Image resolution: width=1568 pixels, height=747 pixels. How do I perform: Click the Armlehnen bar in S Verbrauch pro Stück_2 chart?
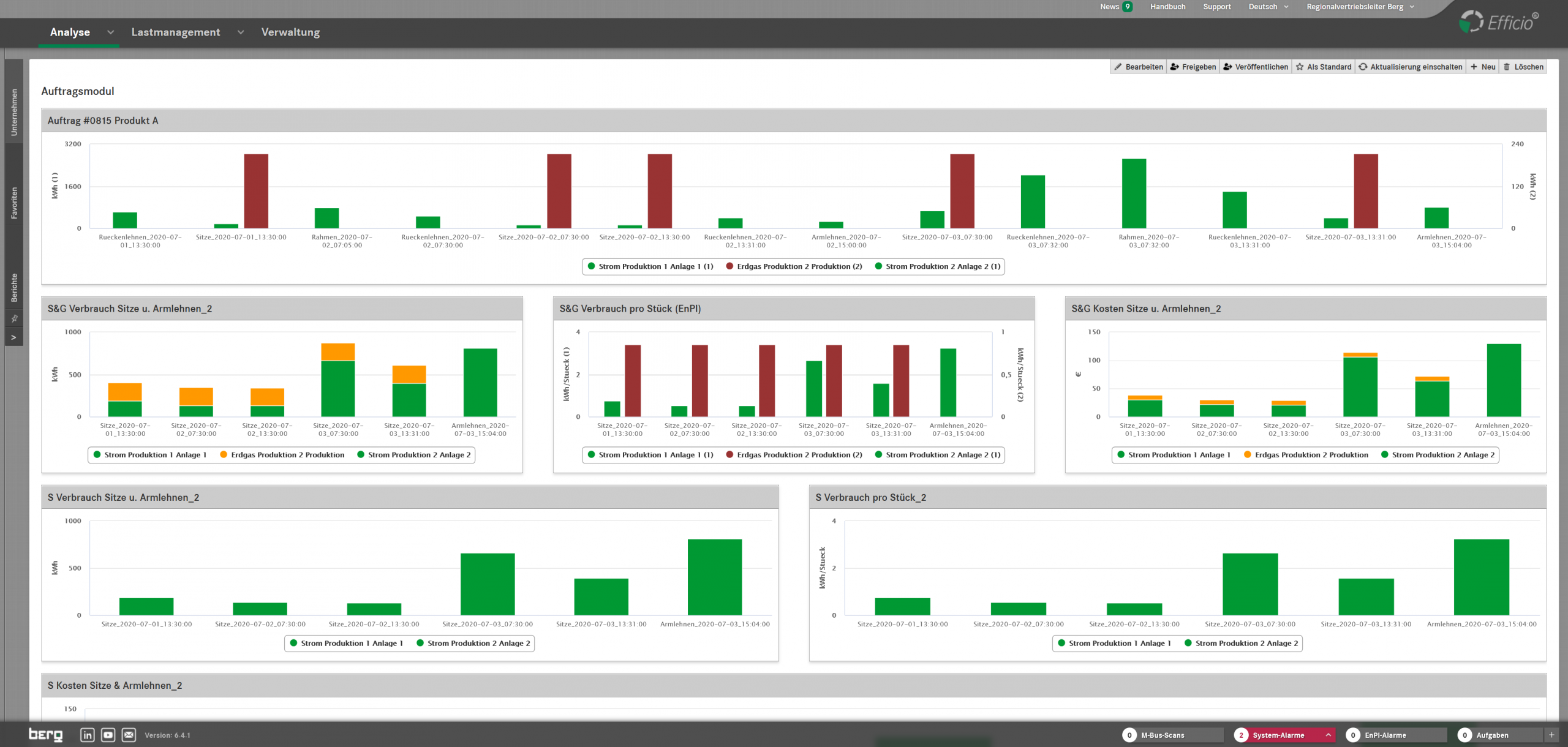[1481, 577]
